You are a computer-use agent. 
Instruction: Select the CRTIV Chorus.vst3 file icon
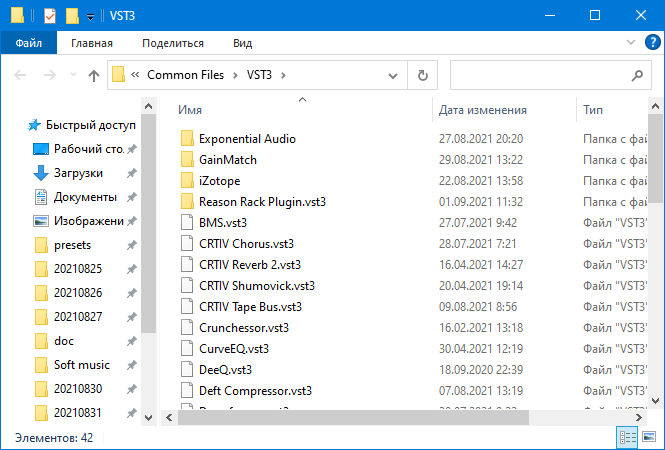[187, 243]
